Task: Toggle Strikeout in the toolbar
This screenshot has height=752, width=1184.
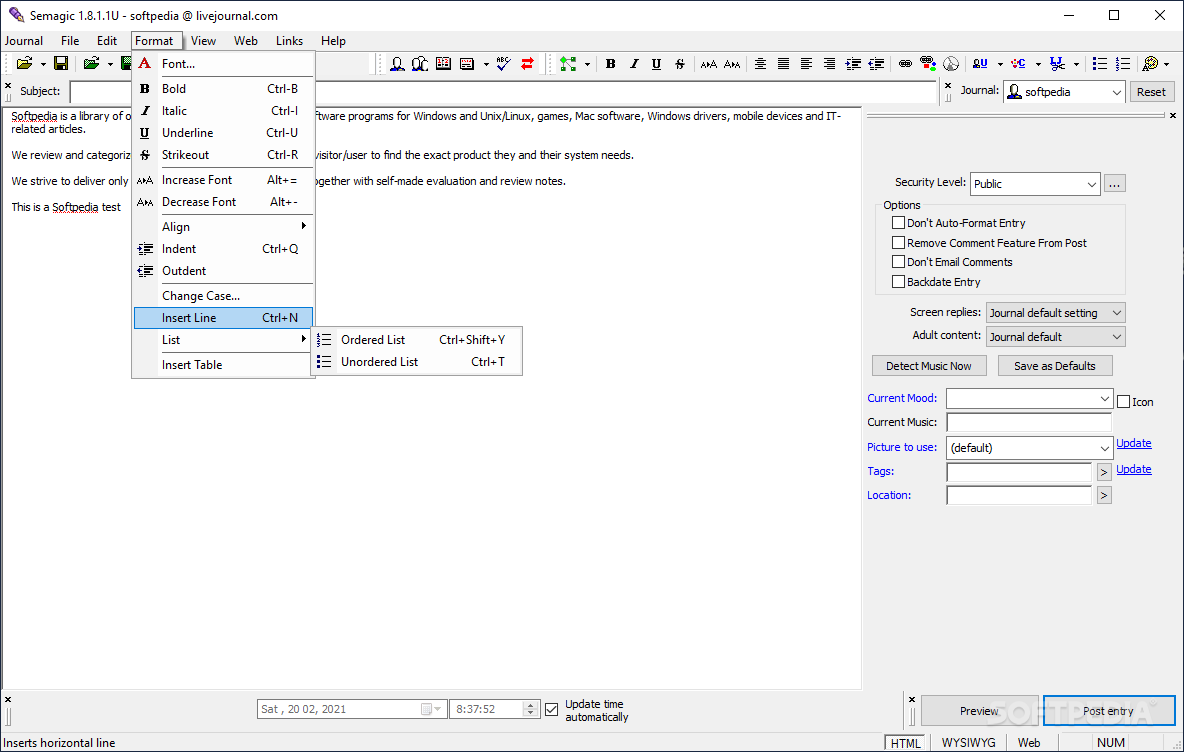Action: [680, 64]
